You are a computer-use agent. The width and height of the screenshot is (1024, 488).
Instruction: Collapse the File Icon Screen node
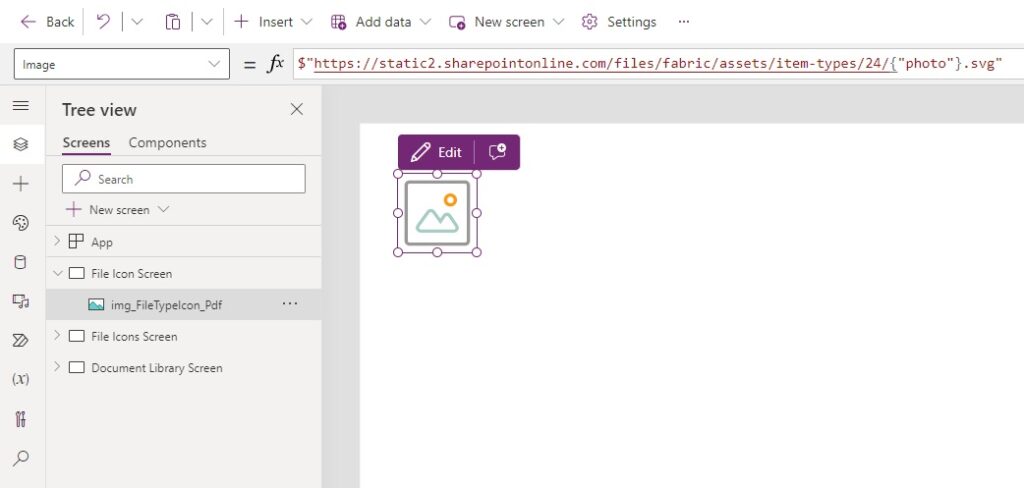(x=57, y=273)
